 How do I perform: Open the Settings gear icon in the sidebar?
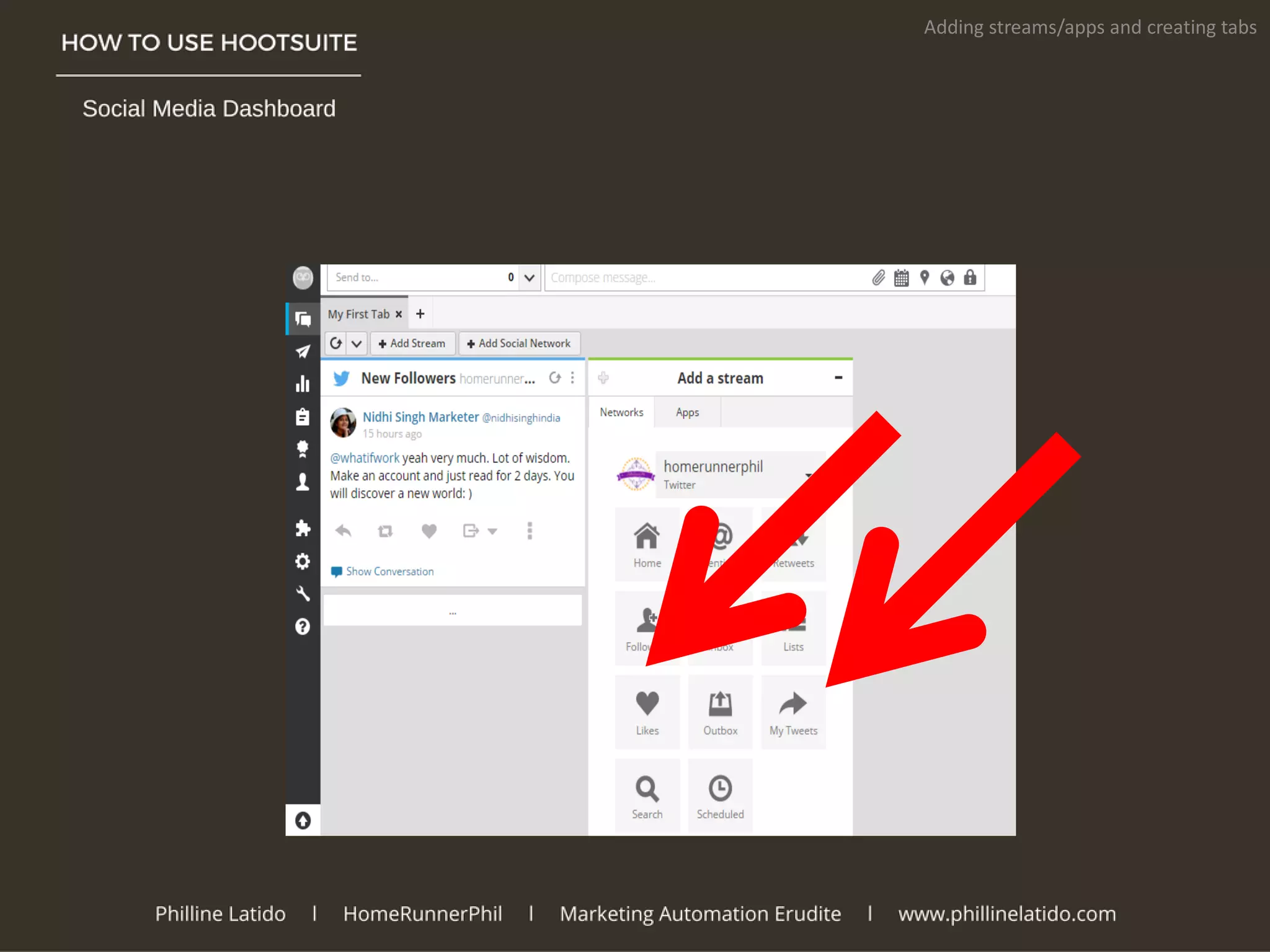pos(303,561)
